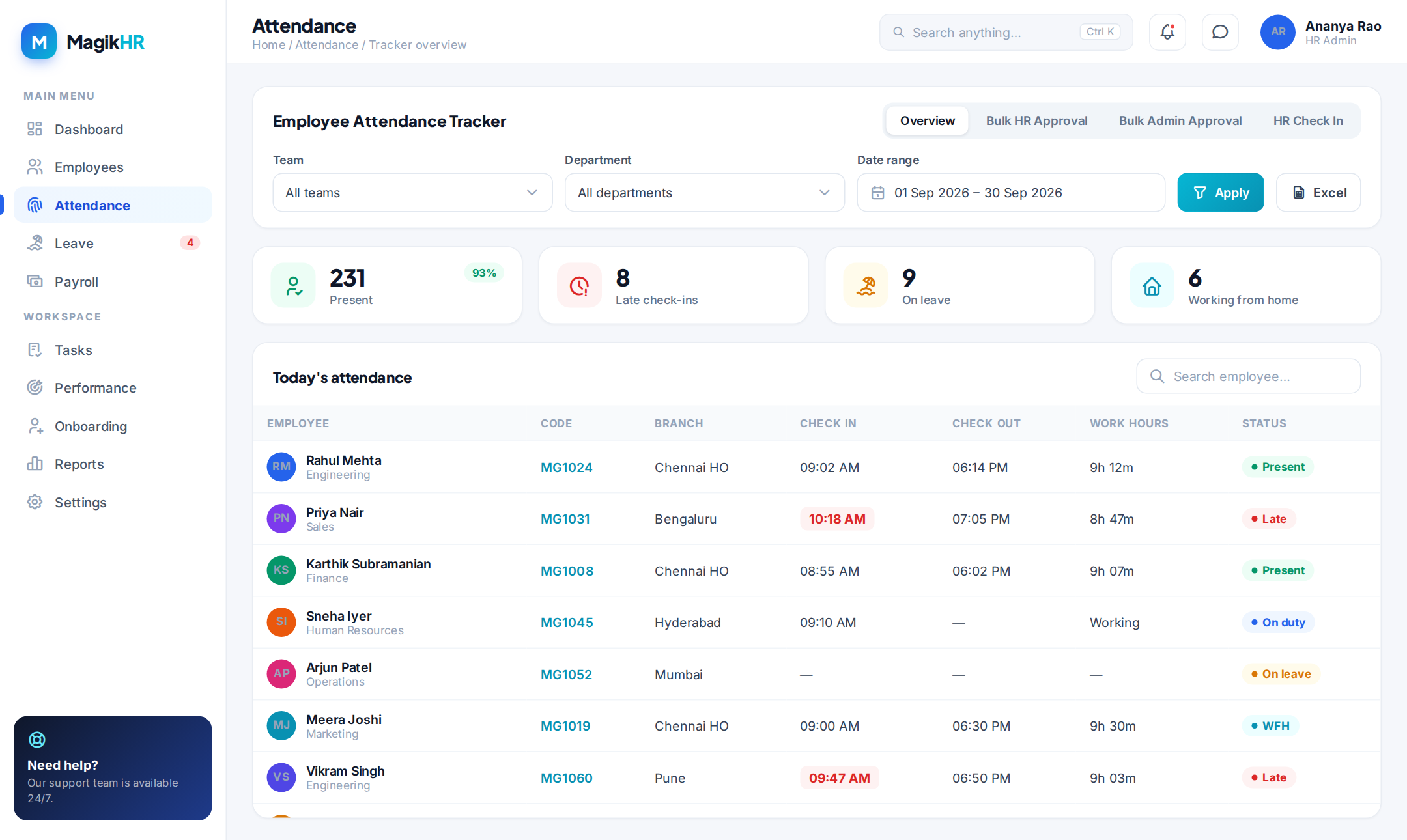Image resolution: width=1407 pixels, height=840 pixels.
Task: Click Priya Nair's late check-in 10:18 AM
Action: pyautogui.click(x=837, y=519)
